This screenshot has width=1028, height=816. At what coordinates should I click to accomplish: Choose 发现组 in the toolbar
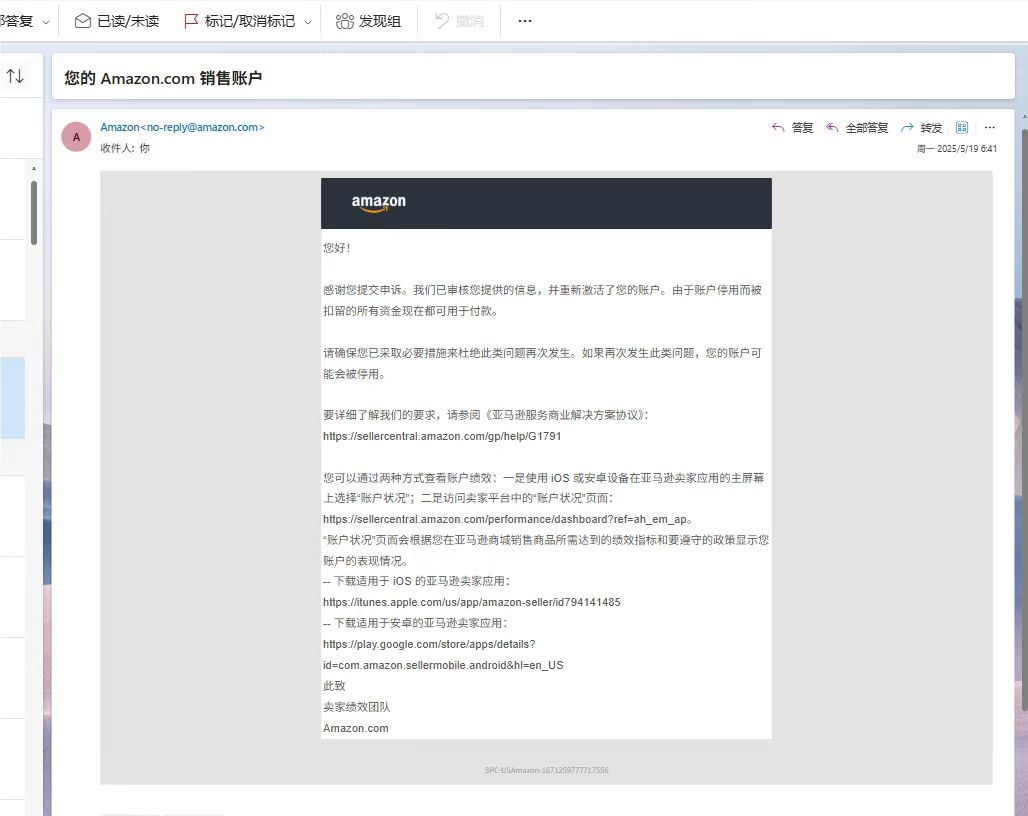tap(380, 21)
